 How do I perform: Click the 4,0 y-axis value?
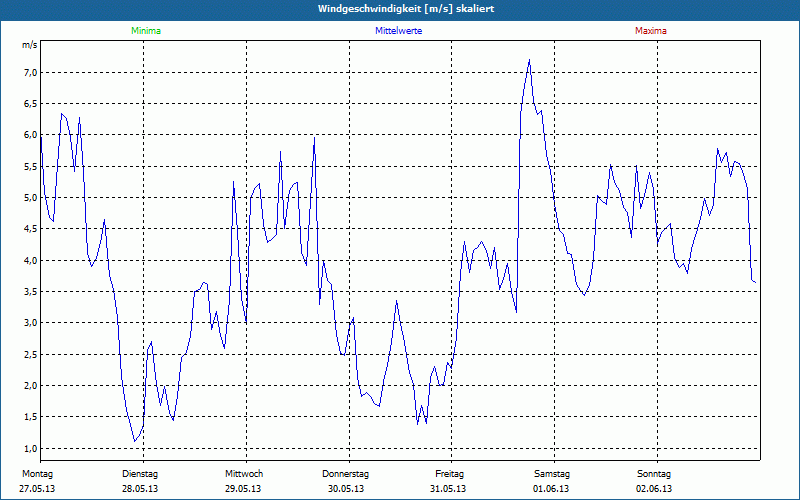click(31, 260)
